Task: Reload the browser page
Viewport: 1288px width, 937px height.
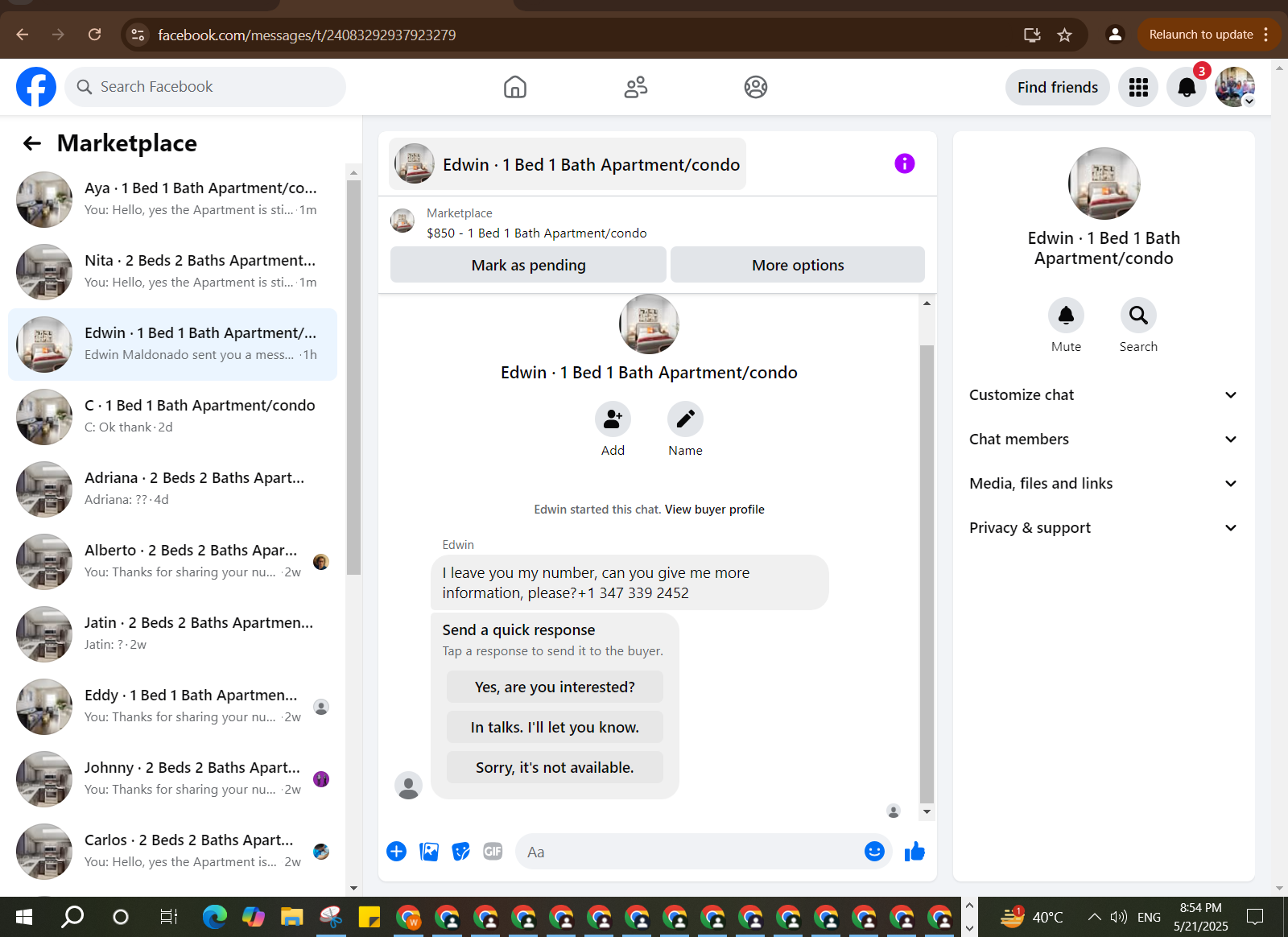Action: click(94, 35)
